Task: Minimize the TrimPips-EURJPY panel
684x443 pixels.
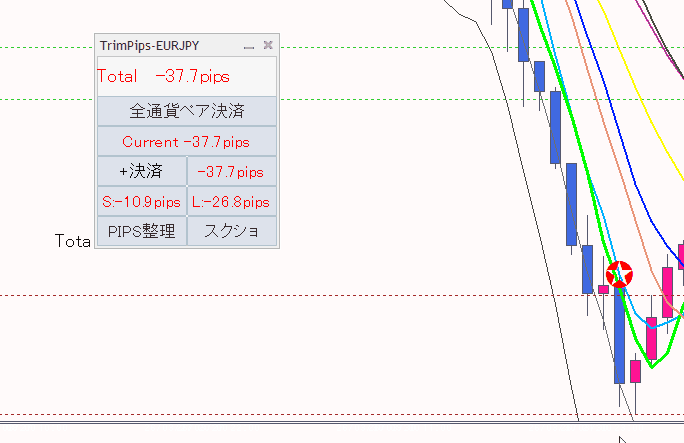Action: coord(249,46)
